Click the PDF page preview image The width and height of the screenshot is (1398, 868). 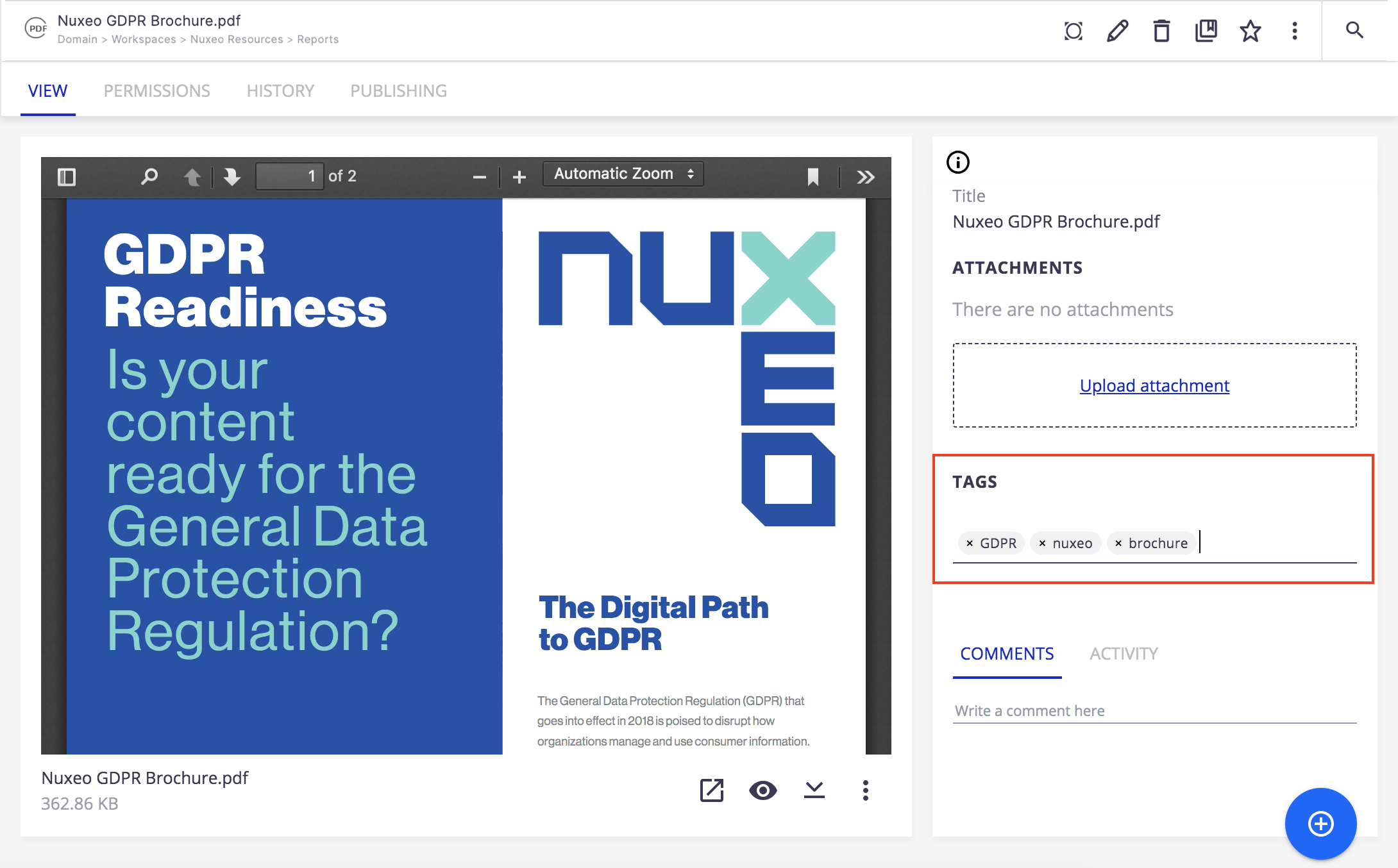point(466,476)
